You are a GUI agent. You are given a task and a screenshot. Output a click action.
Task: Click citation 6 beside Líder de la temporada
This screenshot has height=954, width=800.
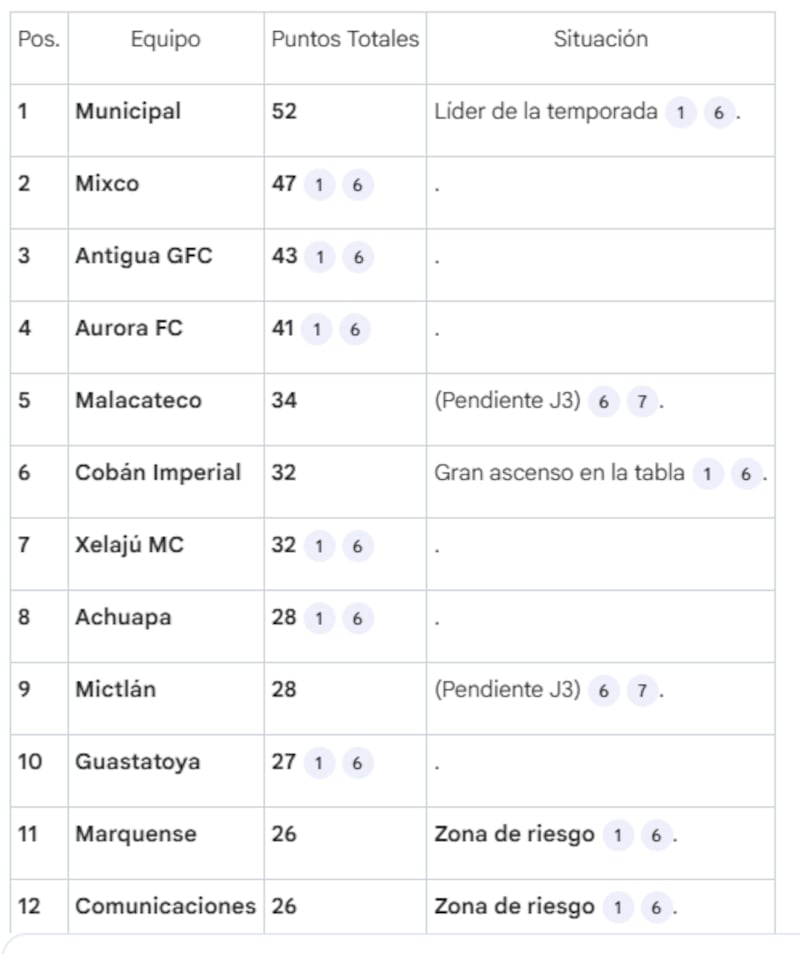pos(718,112)
